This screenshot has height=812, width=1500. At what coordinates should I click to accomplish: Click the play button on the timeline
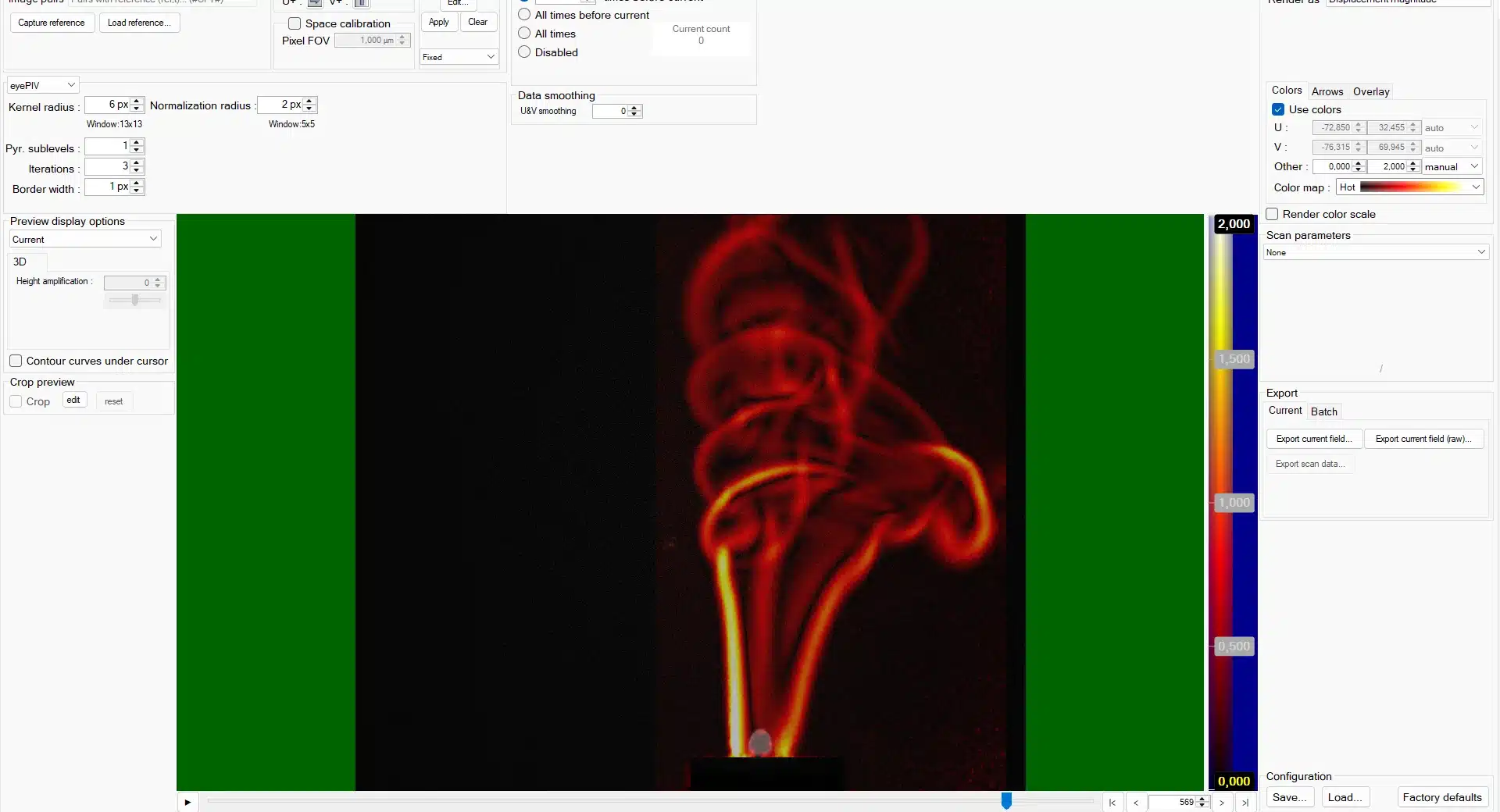coord(187,802)
